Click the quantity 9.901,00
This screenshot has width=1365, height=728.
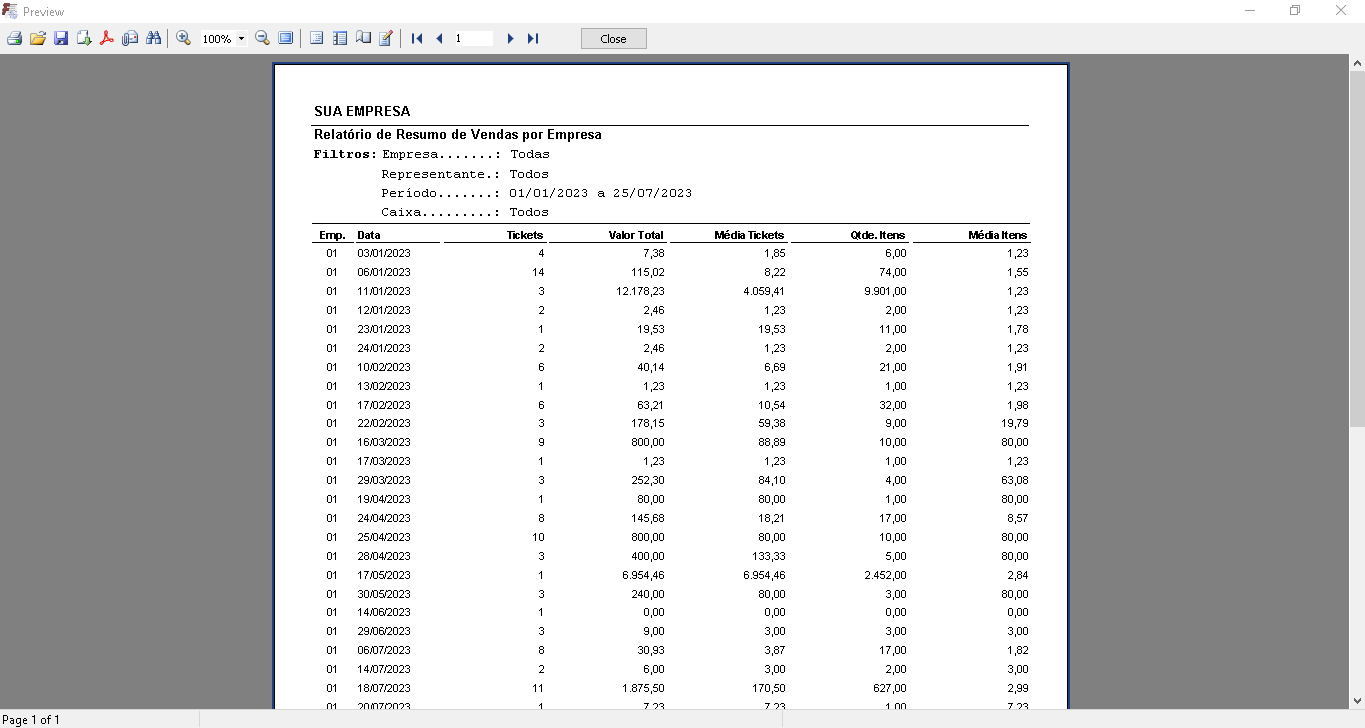(x=886, y=292)
